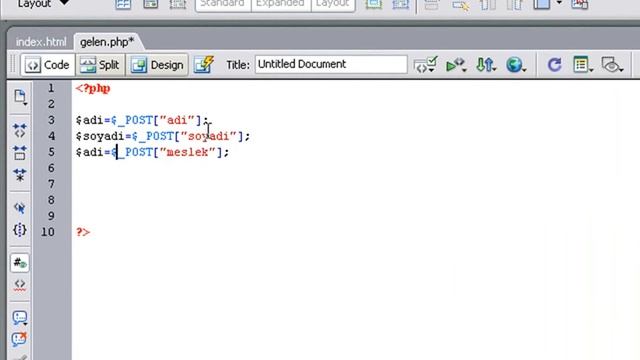
Task: Click Apply Comment icon
Action: click(20, 318)
